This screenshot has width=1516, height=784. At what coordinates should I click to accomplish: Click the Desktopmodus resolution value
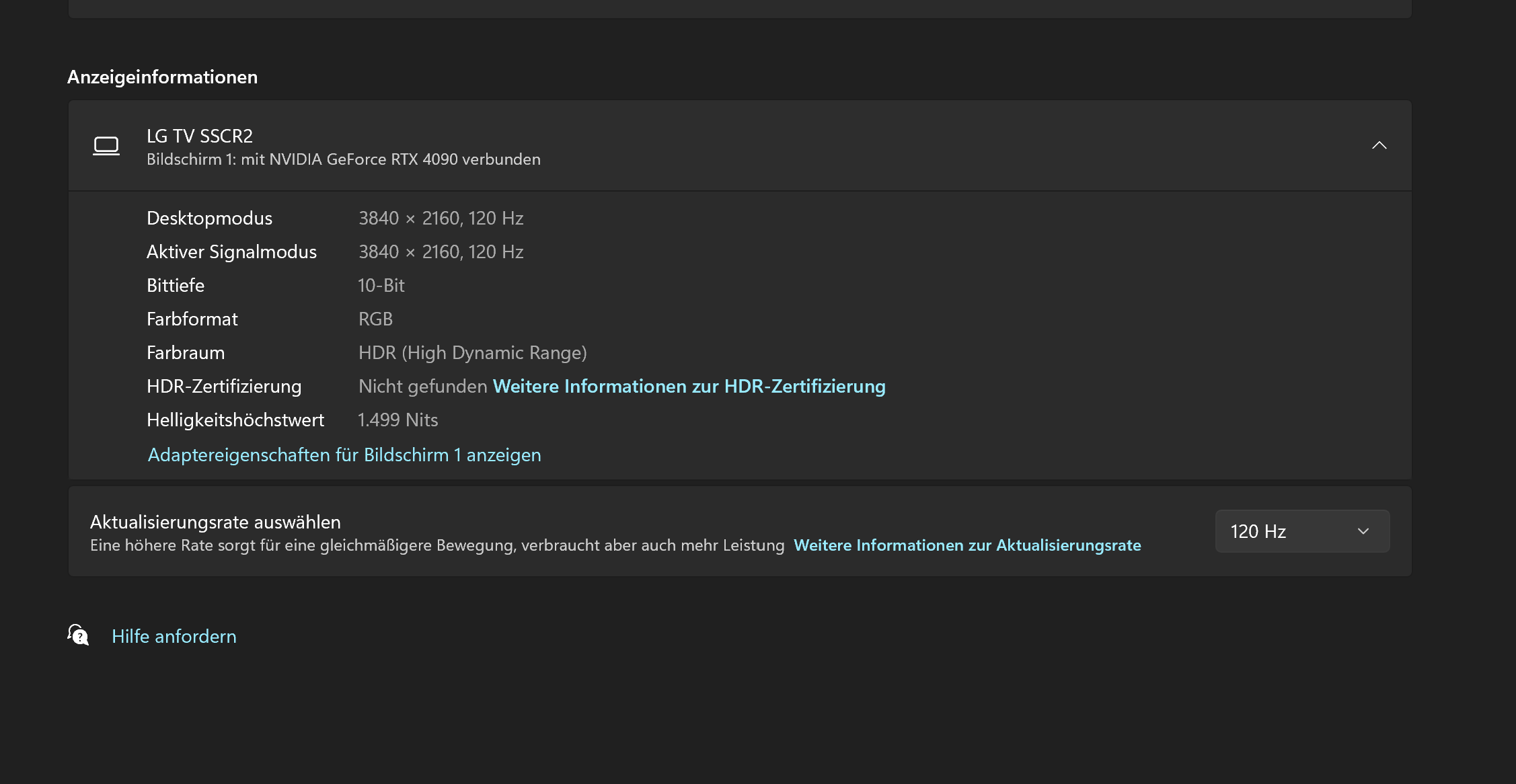[441, 219]
